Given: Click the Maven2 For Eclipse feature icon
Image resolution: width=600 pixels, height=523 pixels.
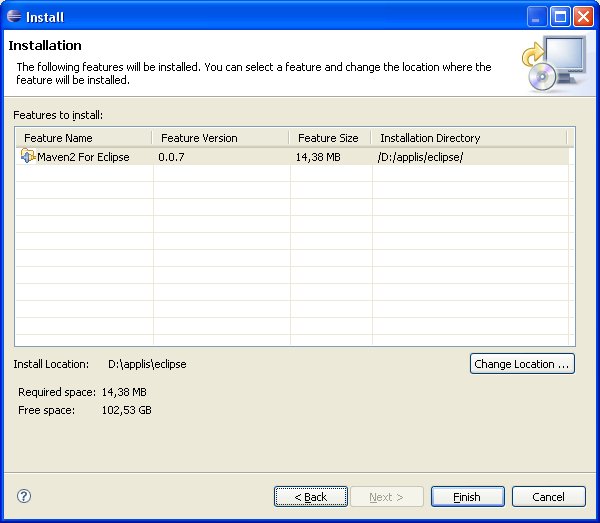Looking at the screenshot, I should point(28,156).
